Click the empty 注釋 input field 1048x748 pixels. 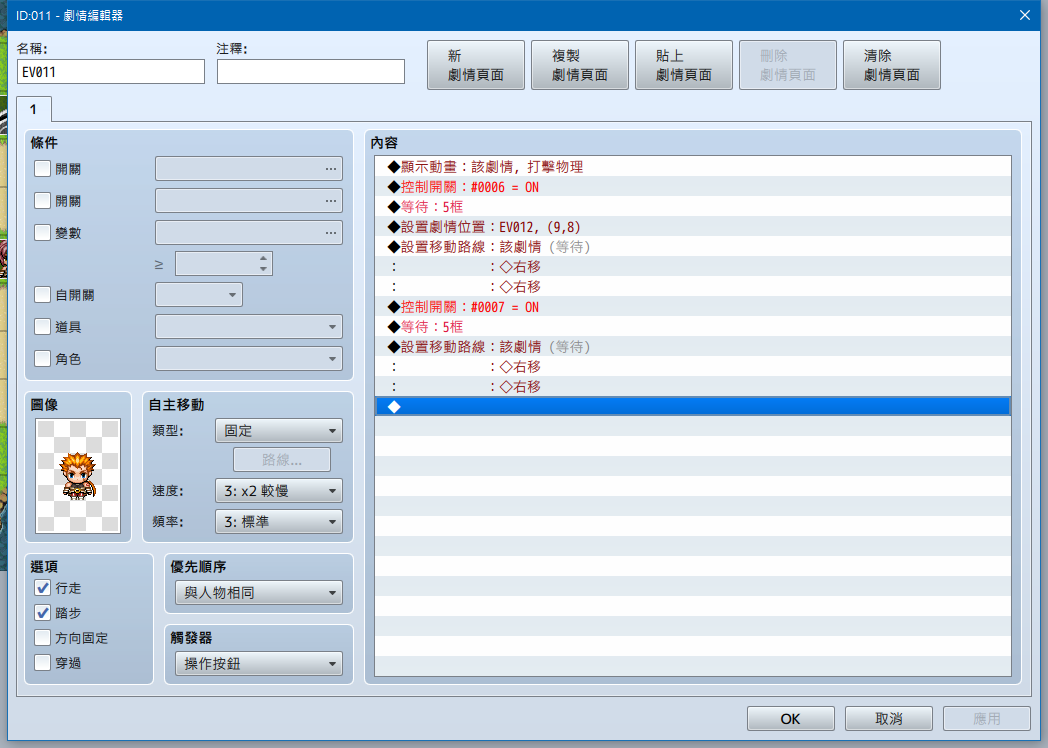point(311,72)
